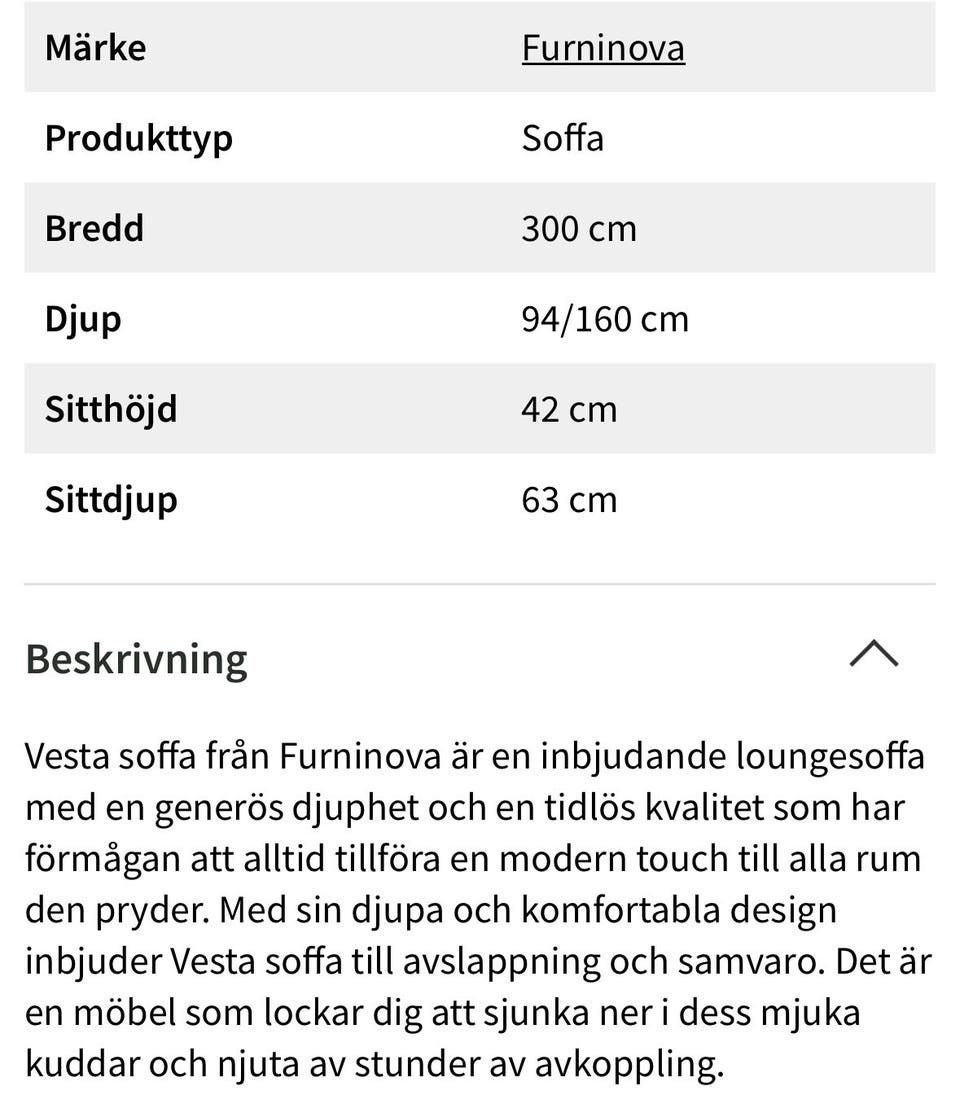Click the Djup row label

tap(83, 319)
